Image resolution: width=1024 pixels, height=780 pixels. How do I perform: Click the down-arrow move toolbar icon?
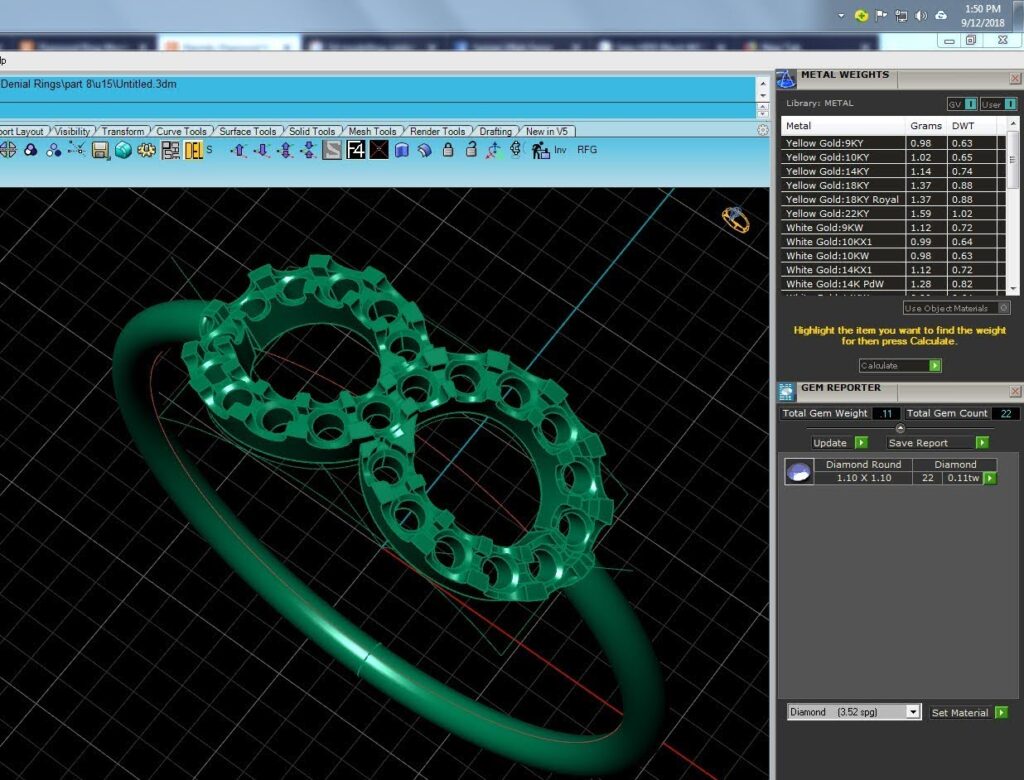(x=262, y=150)
